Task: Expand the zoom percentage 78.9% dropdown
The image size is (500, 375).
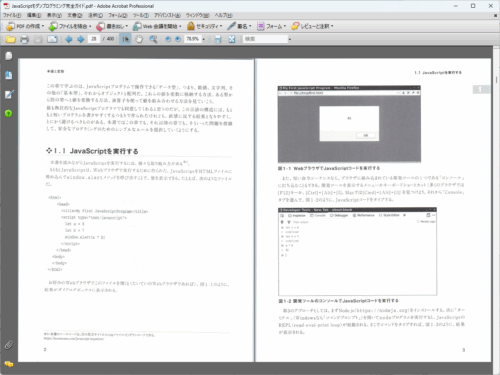Action: 203,39
